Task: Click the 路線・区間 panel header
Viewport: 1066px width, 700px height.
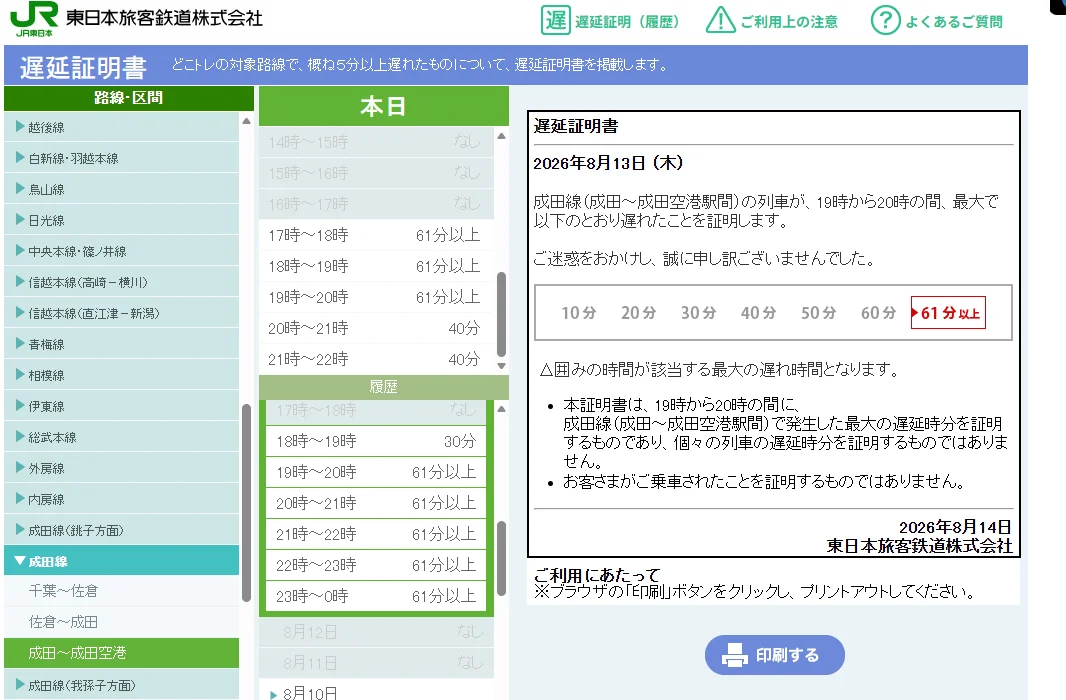Action: 128,98
